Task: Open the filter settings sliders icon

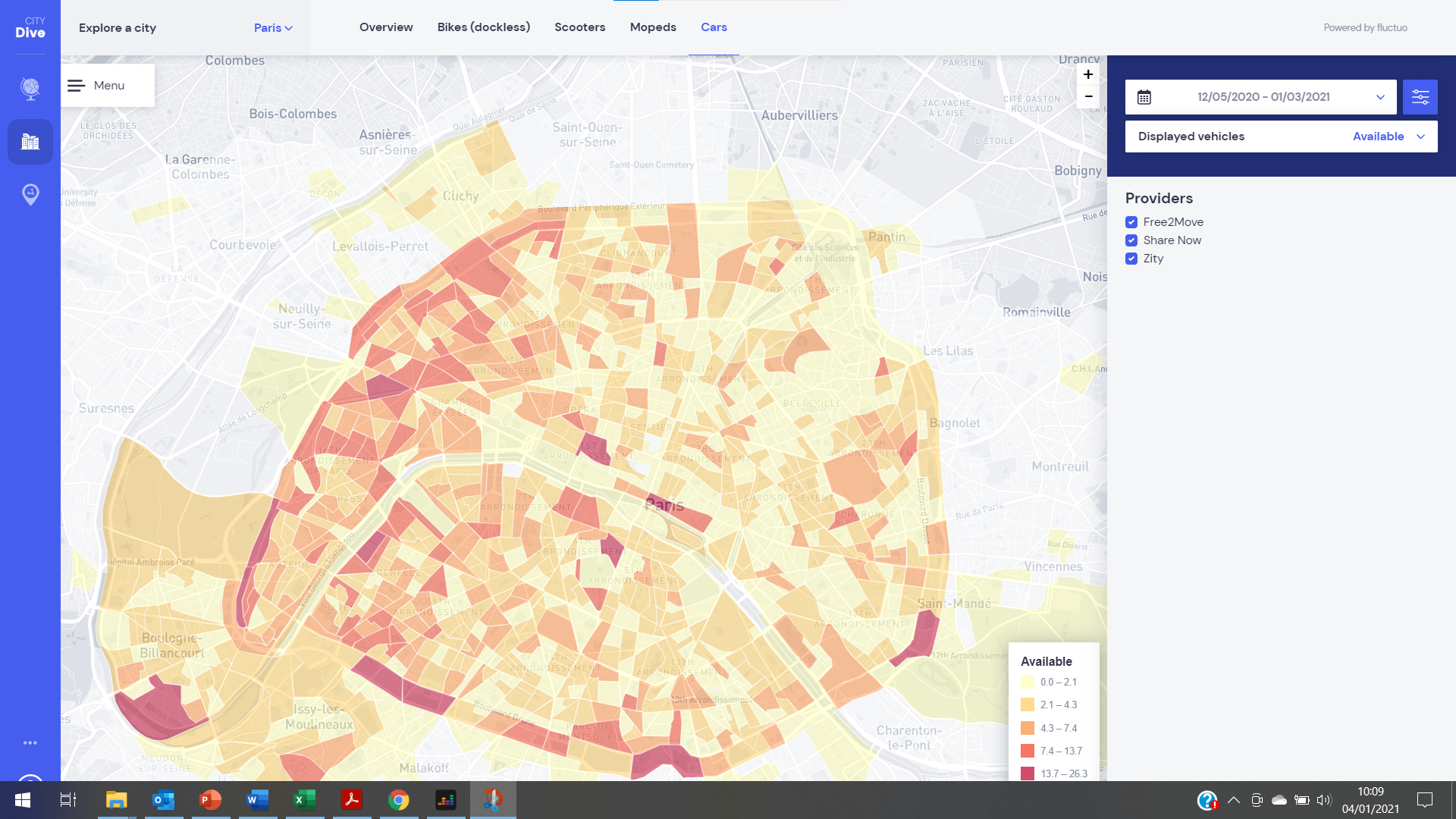Action: (1420, 97)
